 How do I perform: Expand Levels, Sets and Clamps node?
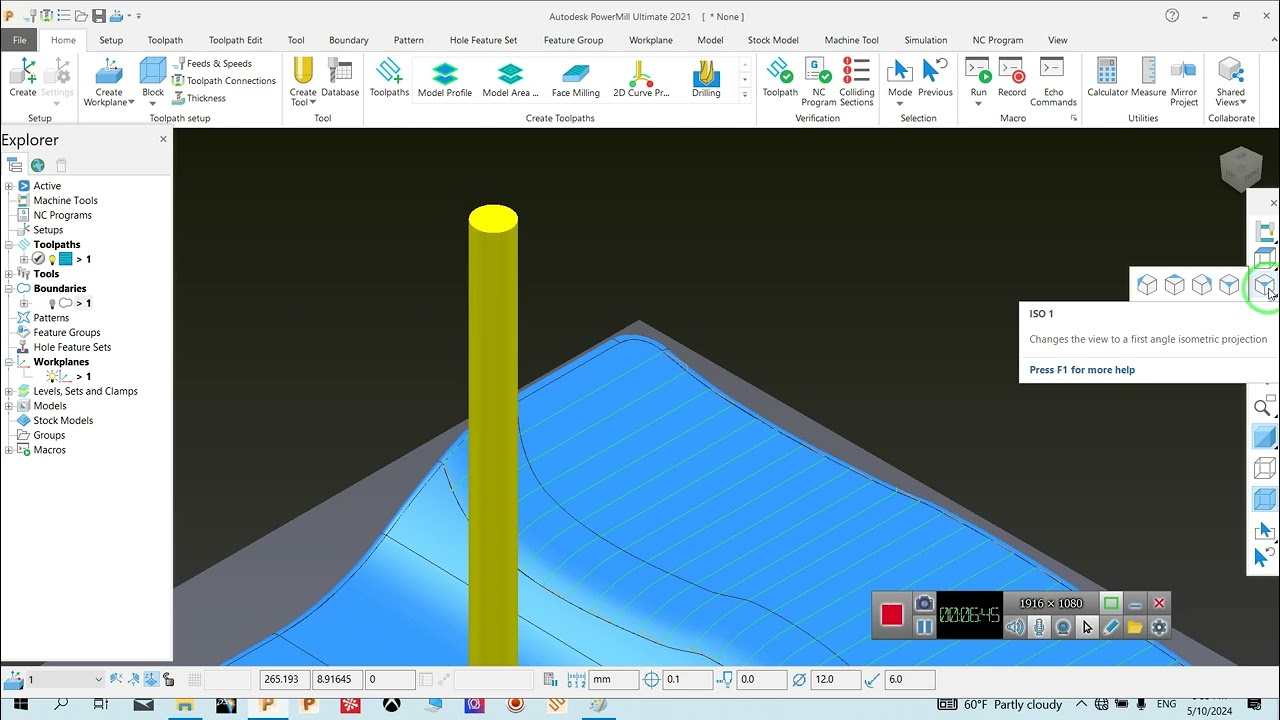[x=9, y=391]
